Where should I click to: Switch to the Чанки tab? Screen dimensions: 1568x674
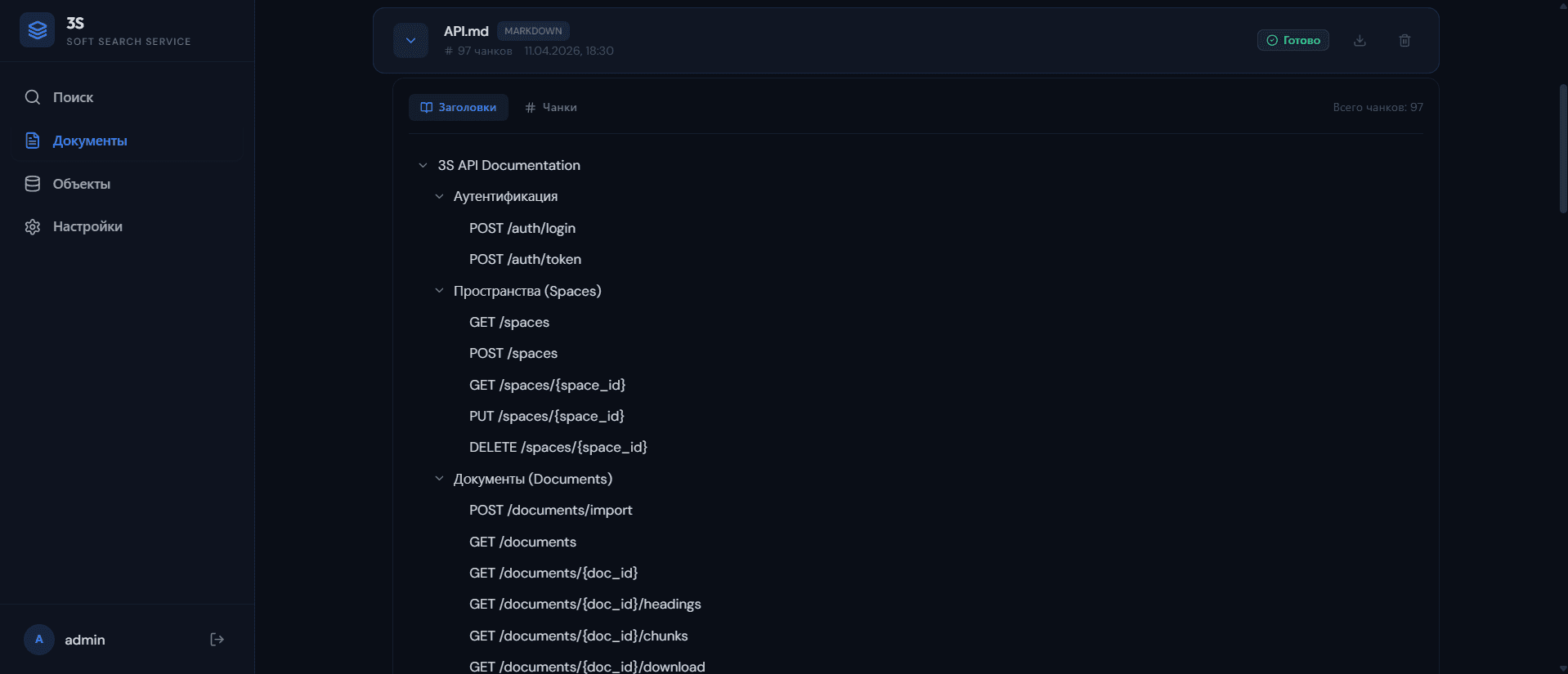coord(551,107)
